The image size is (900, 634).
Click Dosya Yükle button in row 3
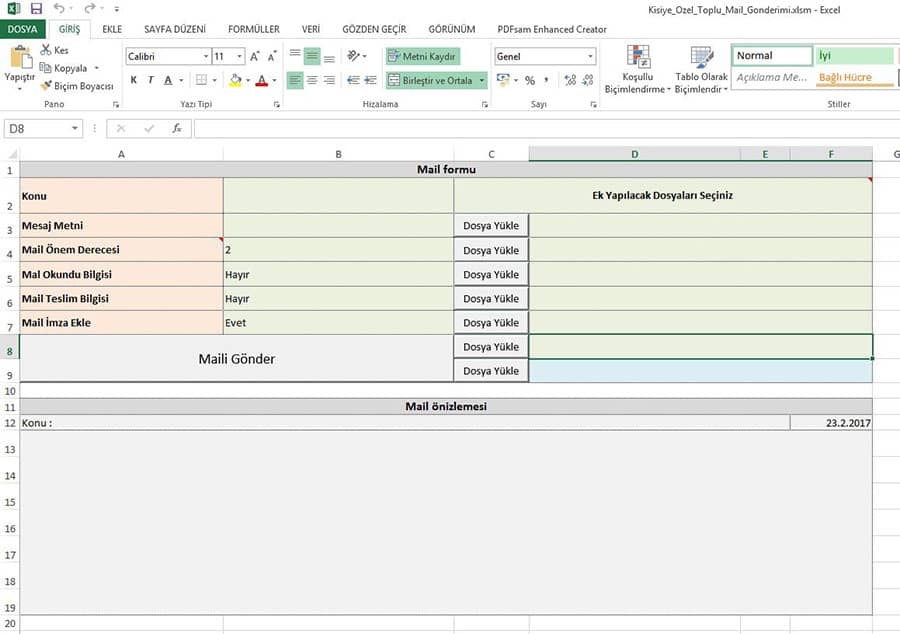pos(491,226)
